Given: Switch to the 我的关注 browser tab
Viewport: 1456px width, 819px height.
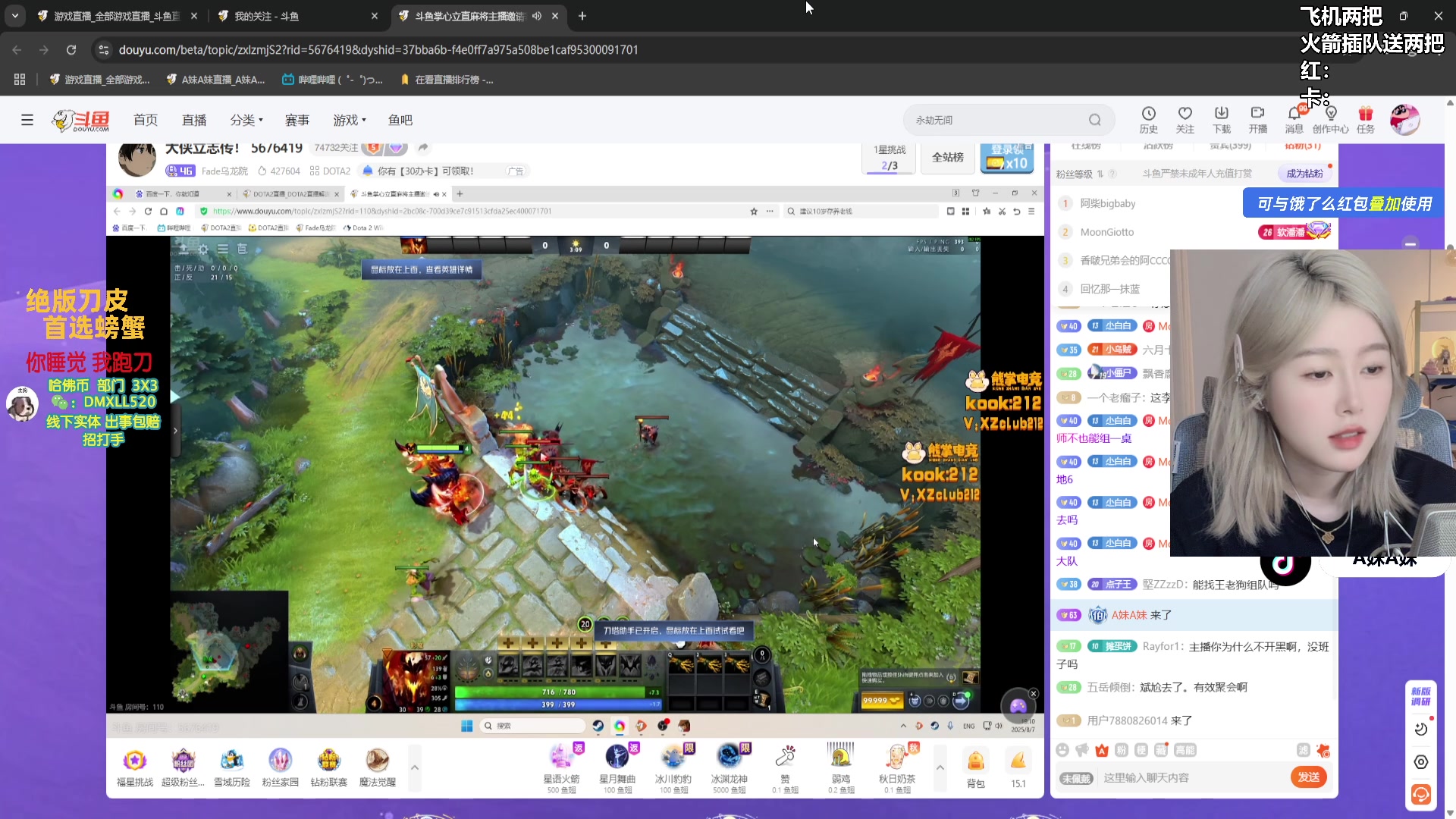Looking at the screenshot, I should click(x=297, y=15).
